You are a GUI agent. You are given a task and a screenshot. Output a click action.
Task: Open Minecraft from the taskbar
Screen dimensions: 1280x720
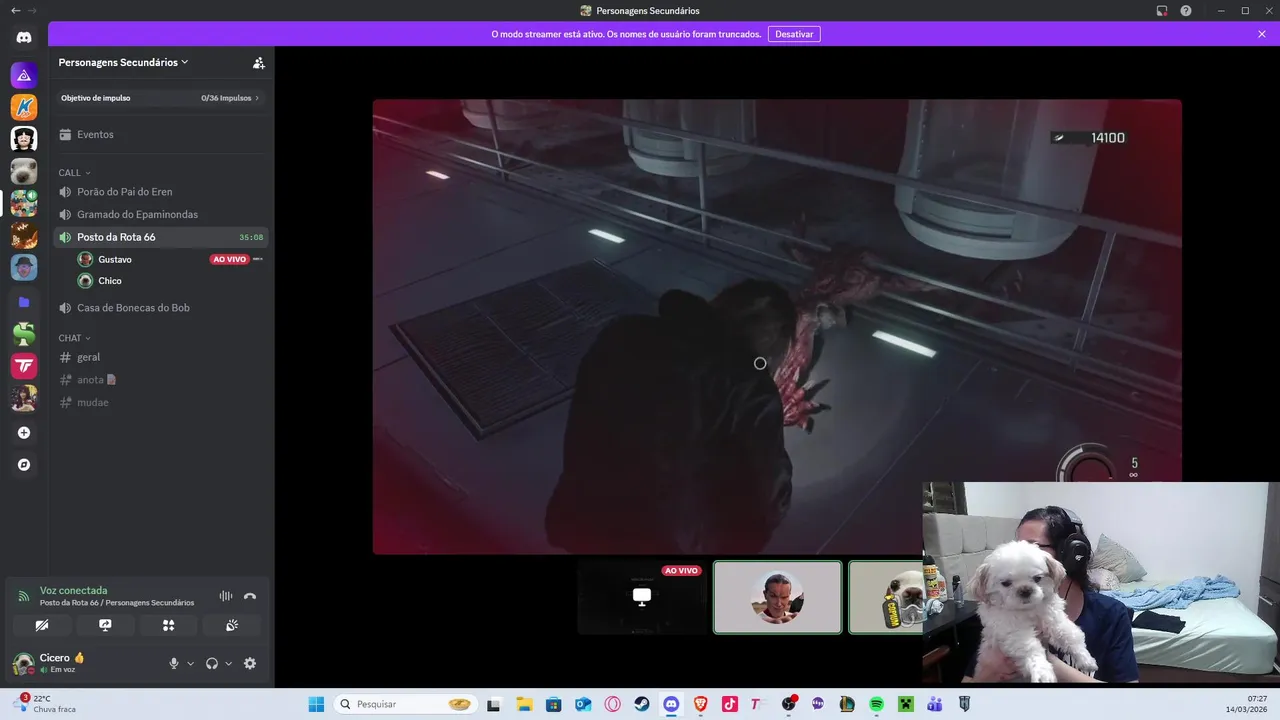[x=905, y=704]
